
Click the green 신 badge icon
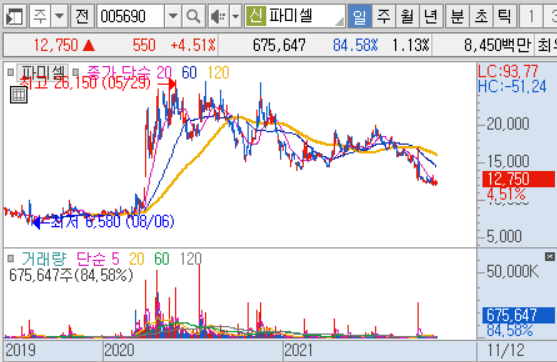coord(255,16)
